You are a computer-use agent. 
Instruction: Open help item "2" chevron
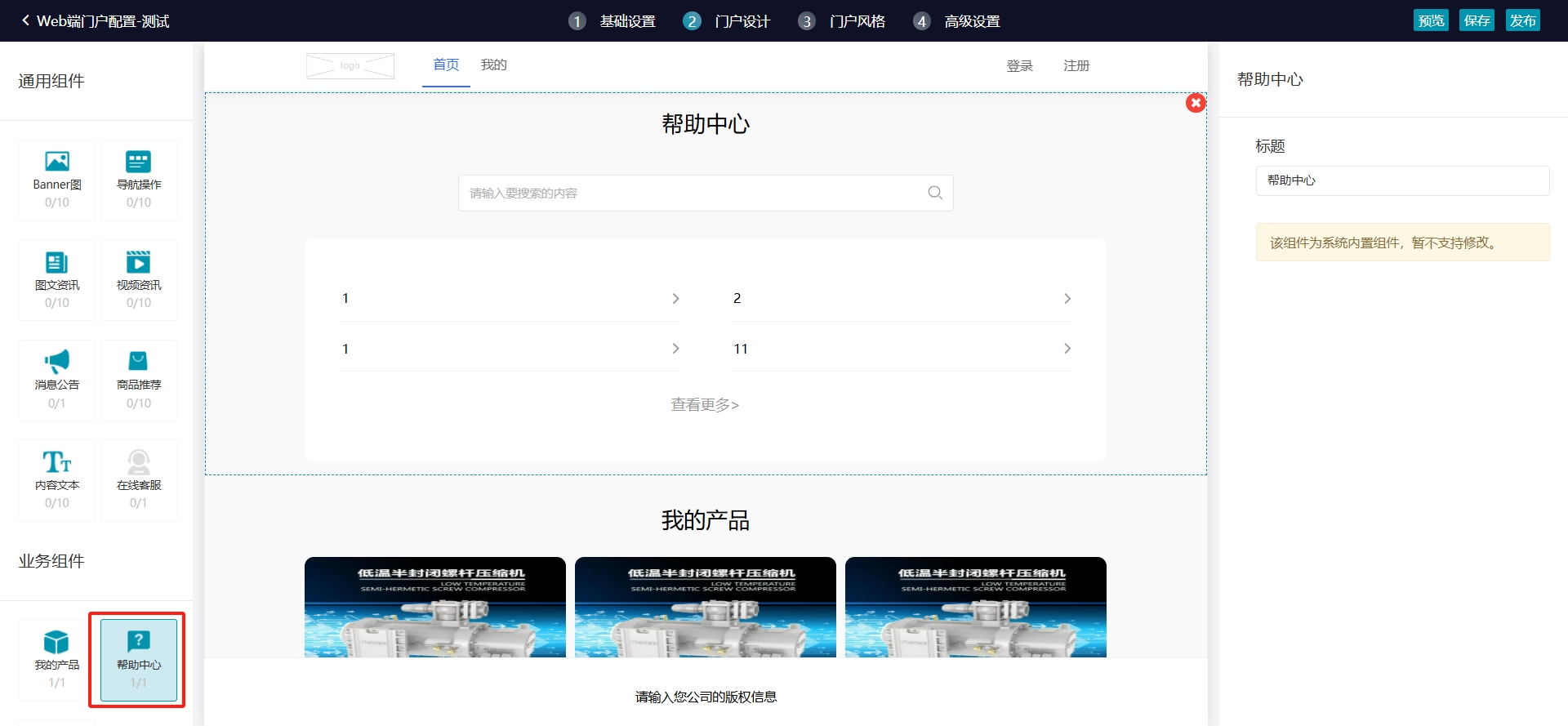(1067, 298)
